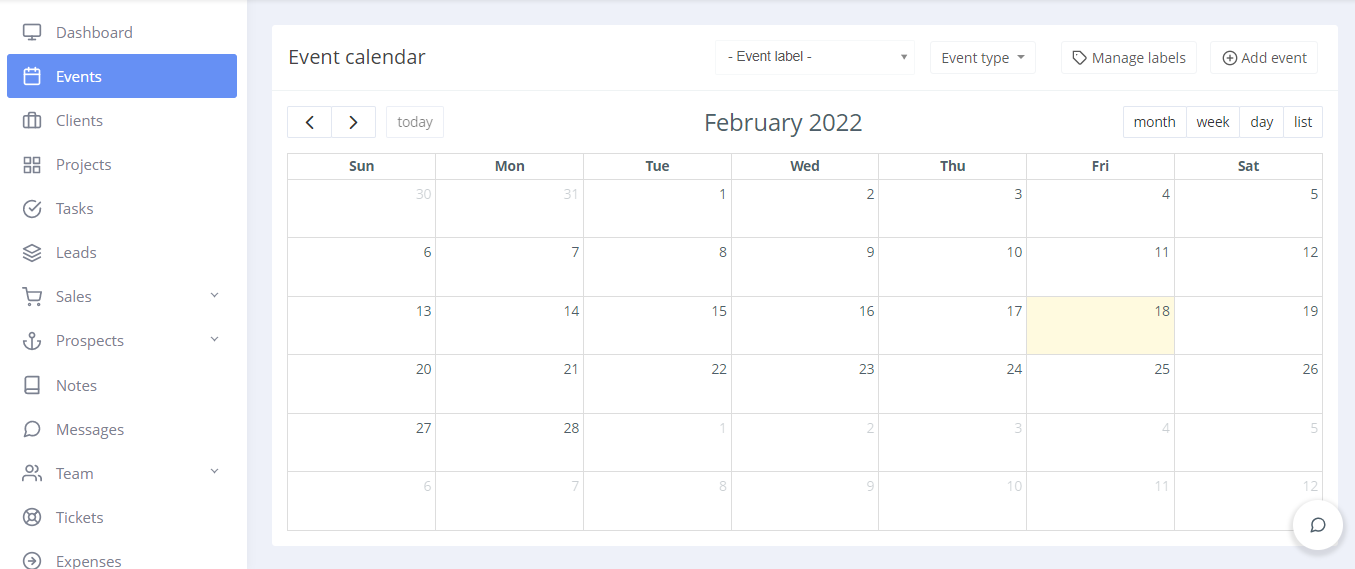Viewport: 1355px width, 569px height.
Task: Expand the Prospects submenu
Action: pos(214,340)
